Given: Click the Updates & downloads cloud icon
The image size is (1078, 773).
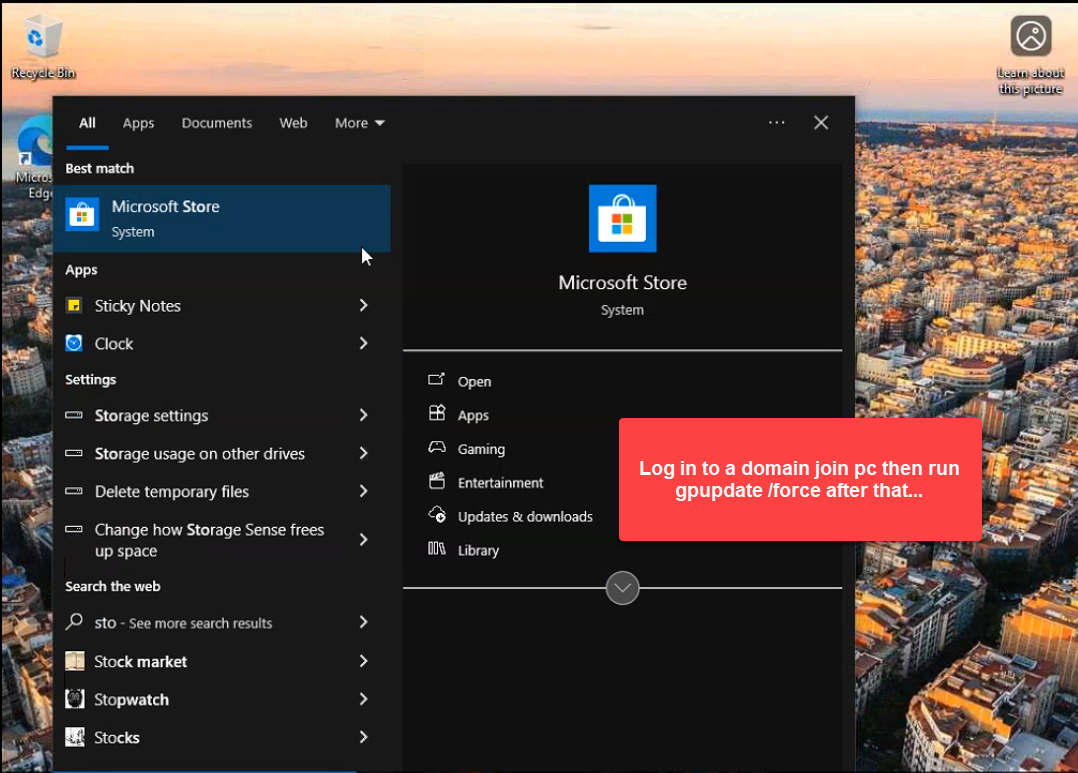Looking at the screenshot, I should (437, 514).
